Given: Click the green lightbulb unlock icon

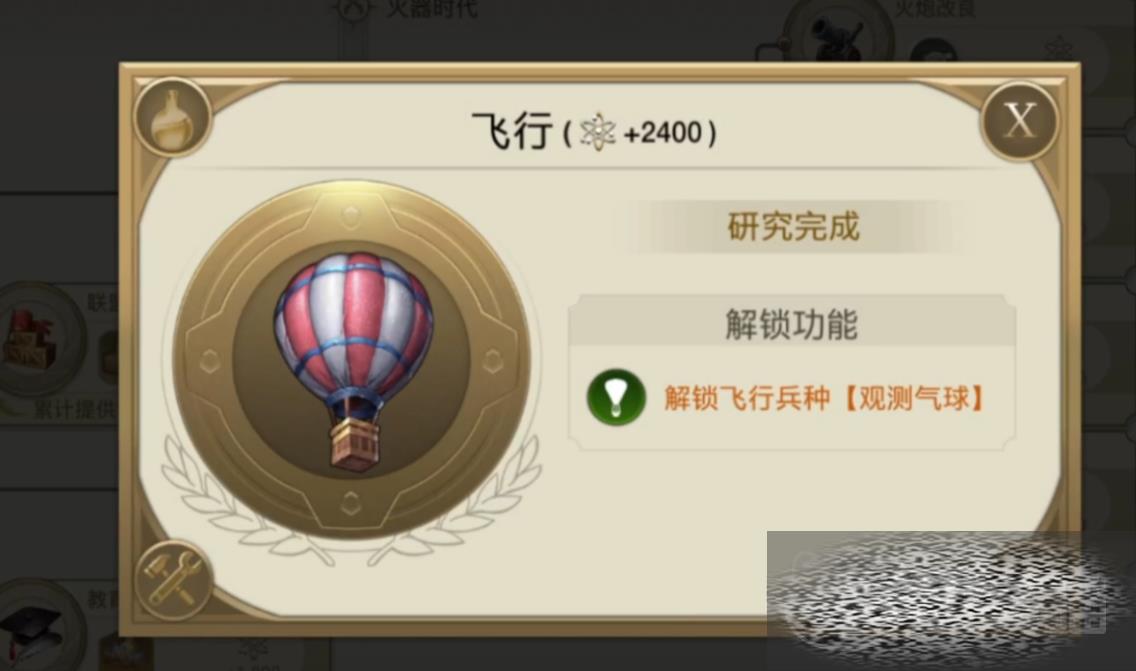Looking at the screenshot, I should [x=617, y=396].
